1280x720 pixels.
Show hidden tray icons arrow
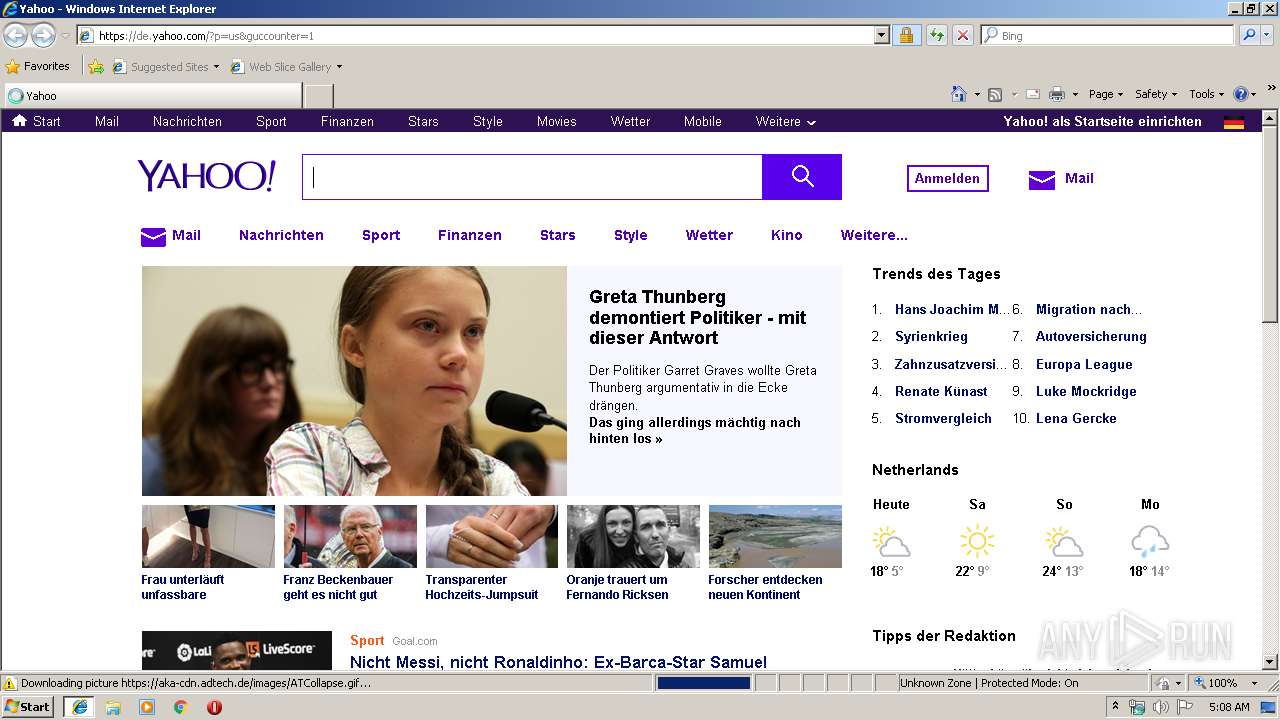[x=1115, y=707]
